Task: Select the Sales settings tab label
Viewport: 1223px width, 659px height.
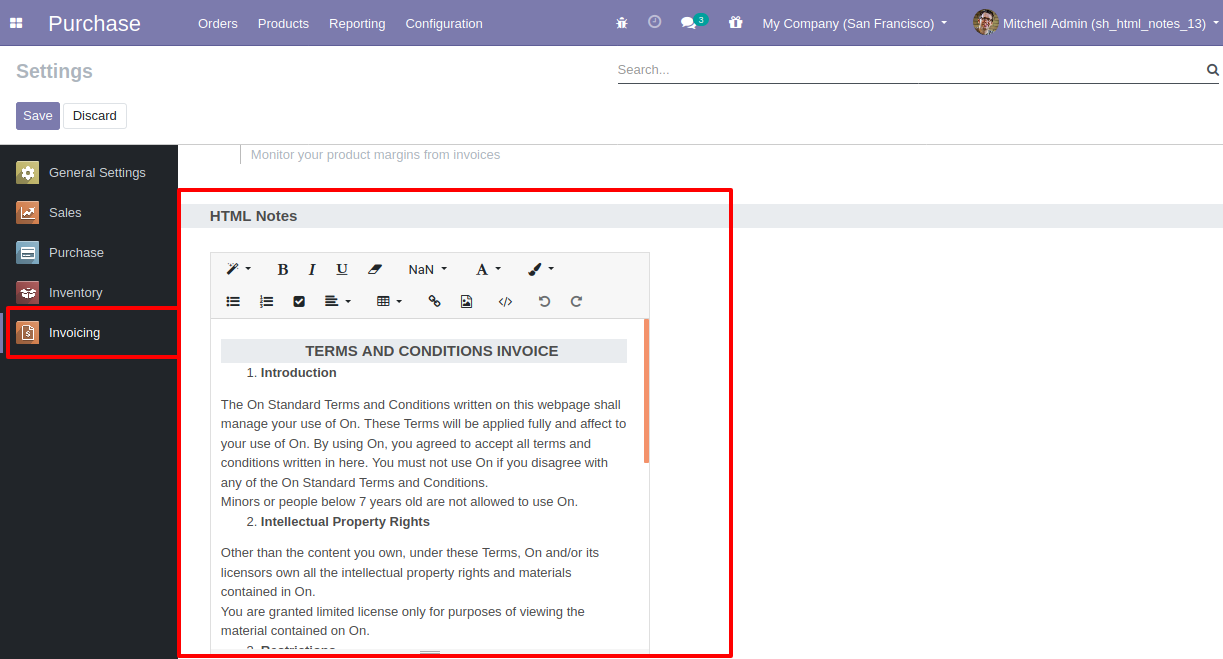Action: (65, 212)
